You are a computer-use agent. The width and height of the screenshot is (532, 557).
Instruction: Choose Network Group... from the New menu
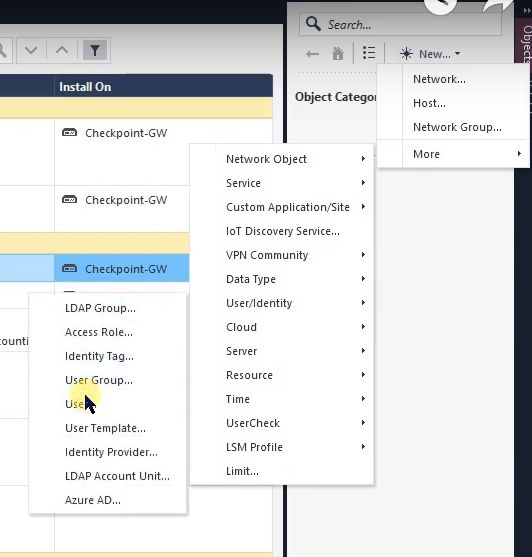(457, 127)
